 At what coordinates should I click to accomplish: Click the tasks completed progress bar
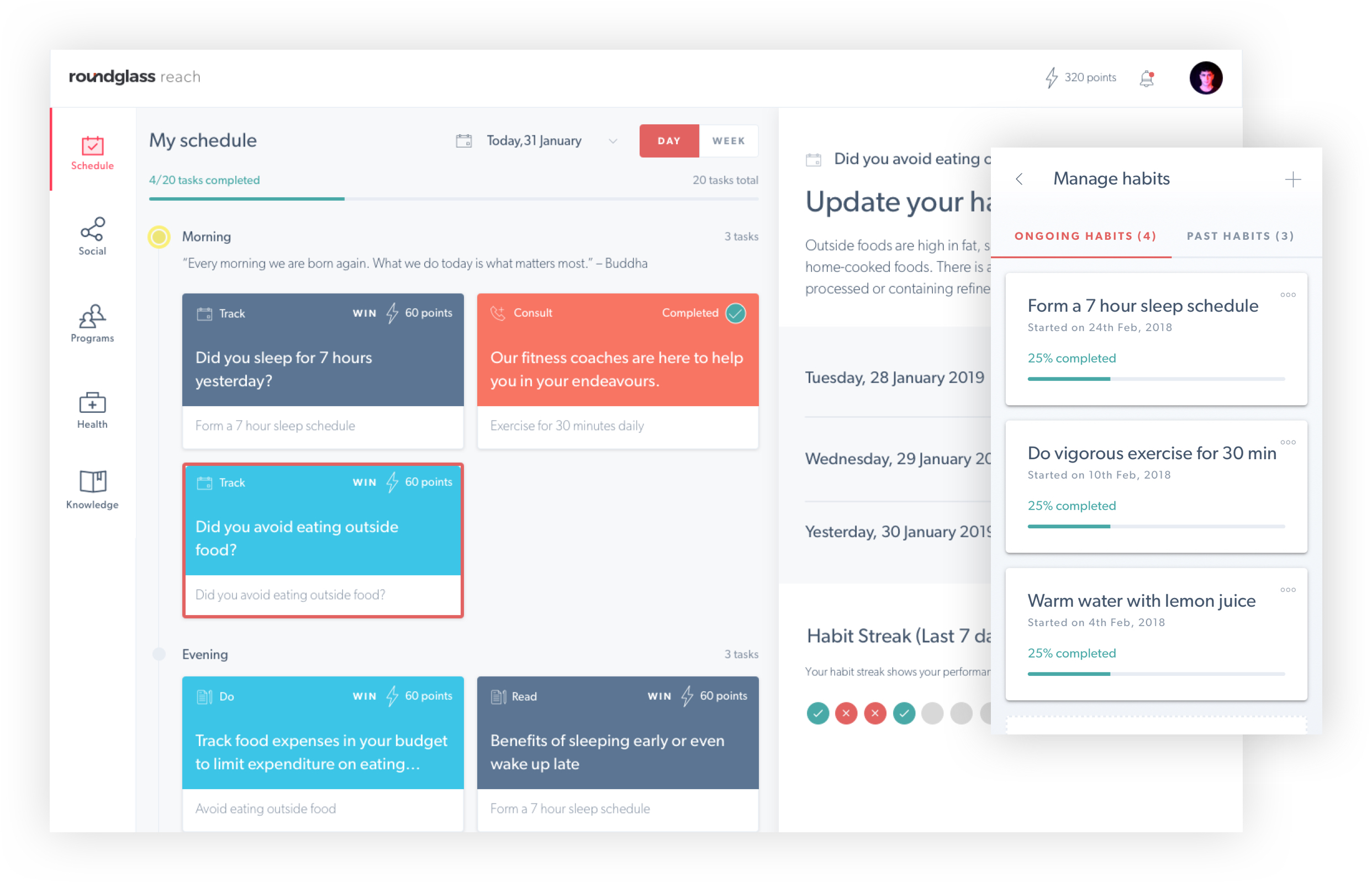coord(453,199)
